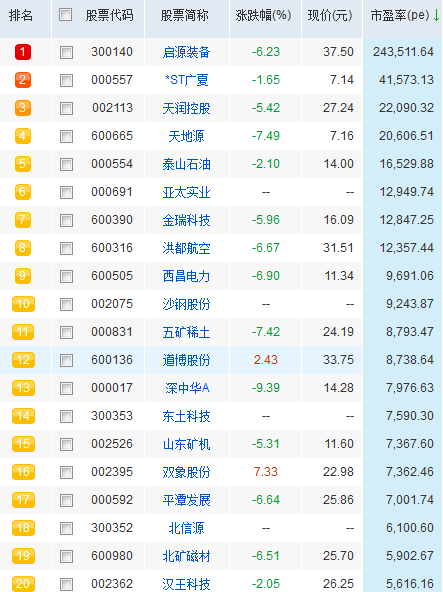Viewport: 443px width, 592px height.
Task: Open stock link 北信源
Action: pyautogui.click(x=186, y=528)
